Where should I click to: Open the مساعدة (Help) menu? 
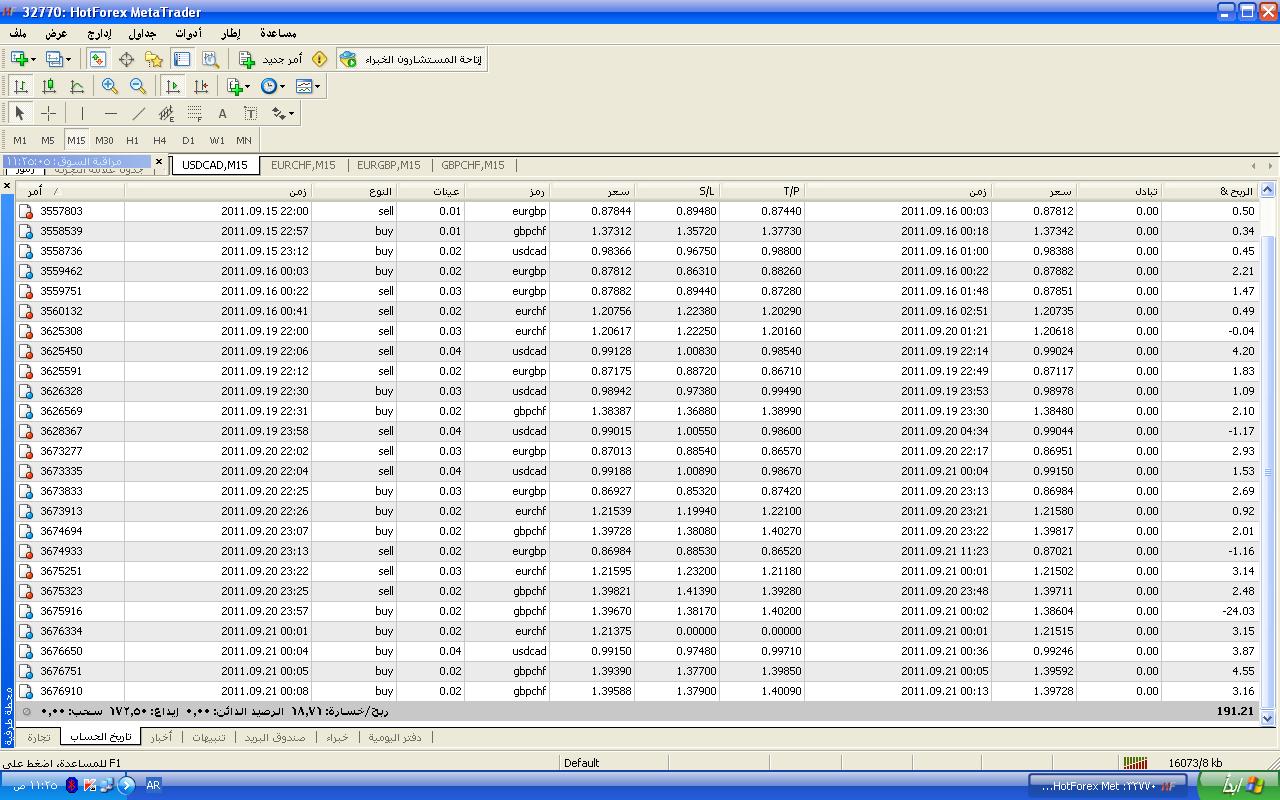[277, 33]
